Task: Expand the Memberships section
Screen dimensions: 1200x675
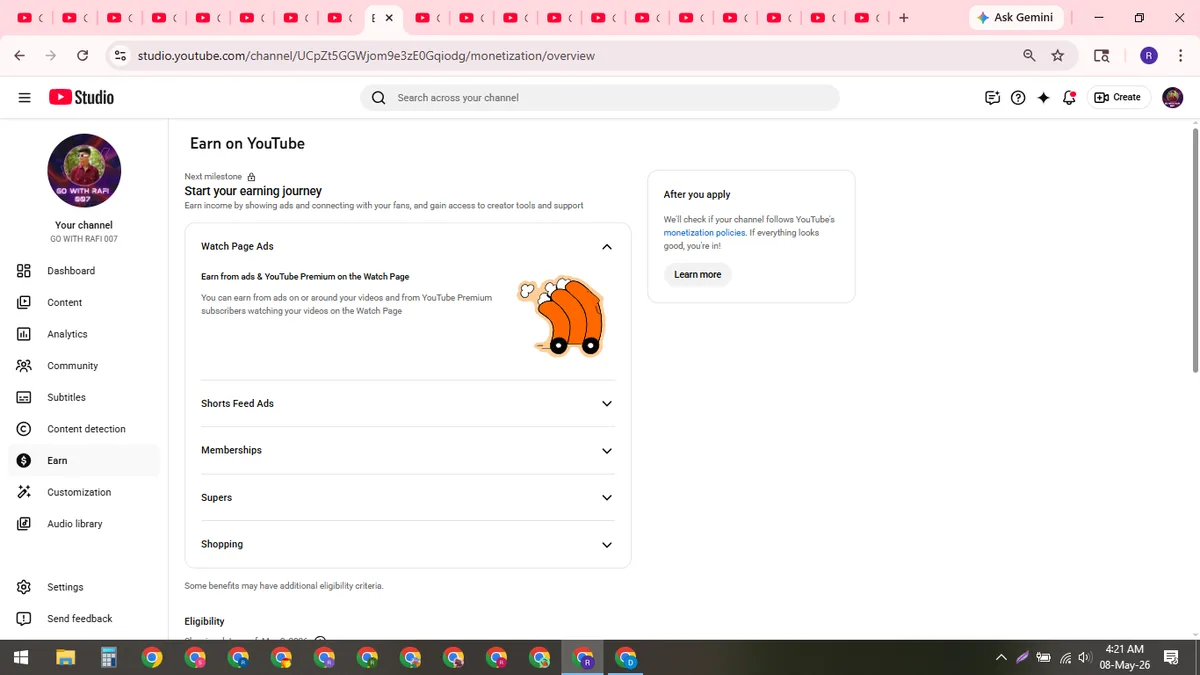Action: (607, 451)
